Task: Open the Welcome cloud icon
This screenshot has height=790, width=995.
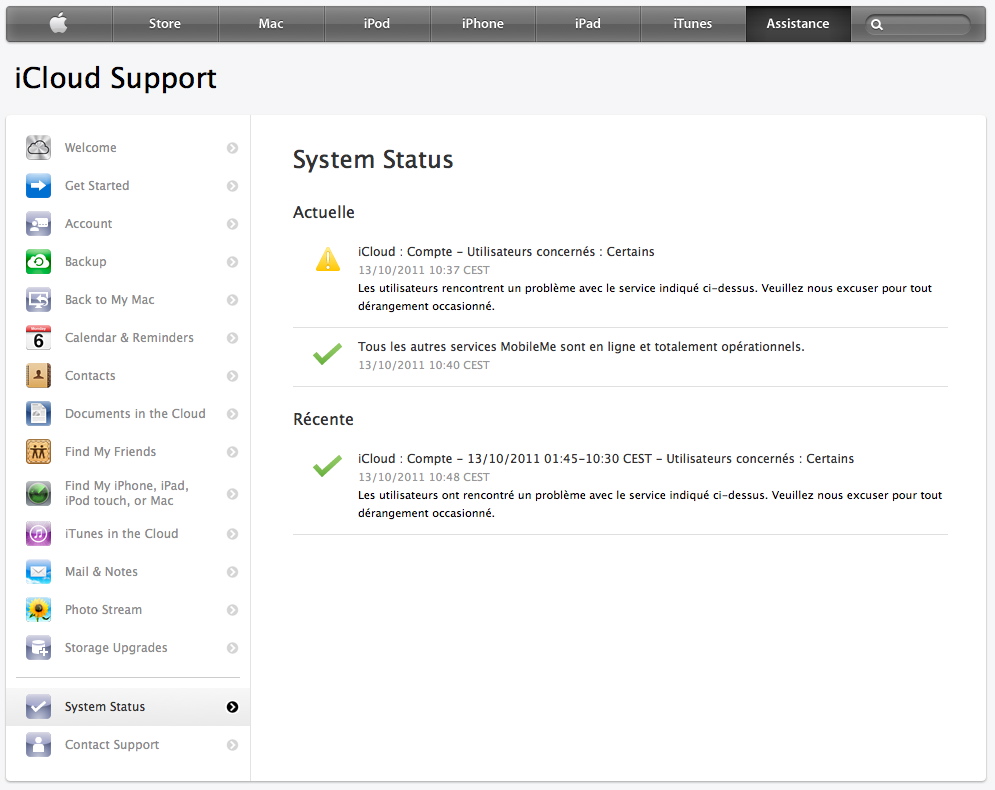Action: (x=38, y=148)
